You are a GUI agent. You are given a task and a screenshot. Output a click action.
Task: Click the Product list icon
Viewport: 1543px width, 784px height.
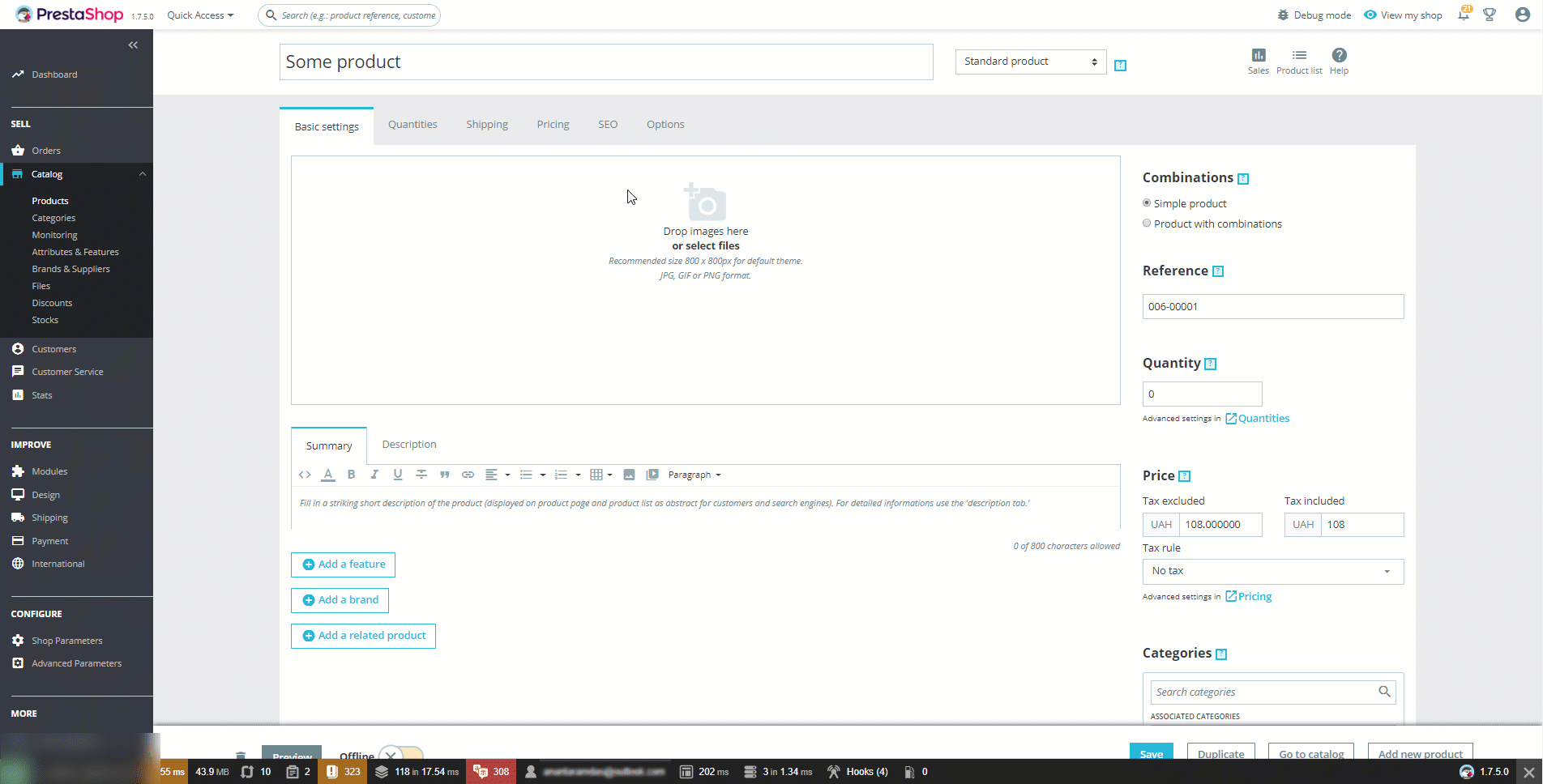[1299, 61]
